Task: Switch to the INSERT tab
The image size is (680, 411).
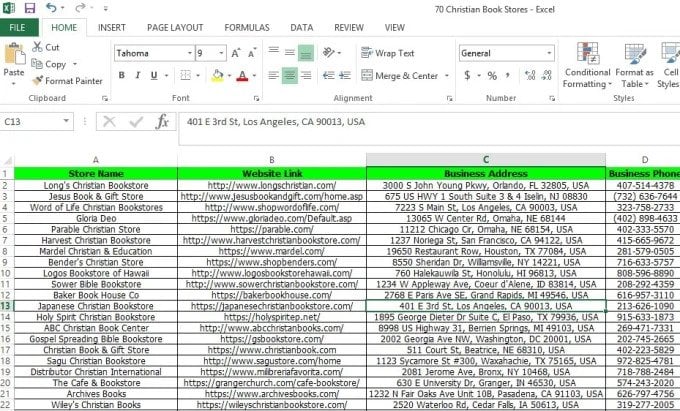Action: [x=111, y=27]
